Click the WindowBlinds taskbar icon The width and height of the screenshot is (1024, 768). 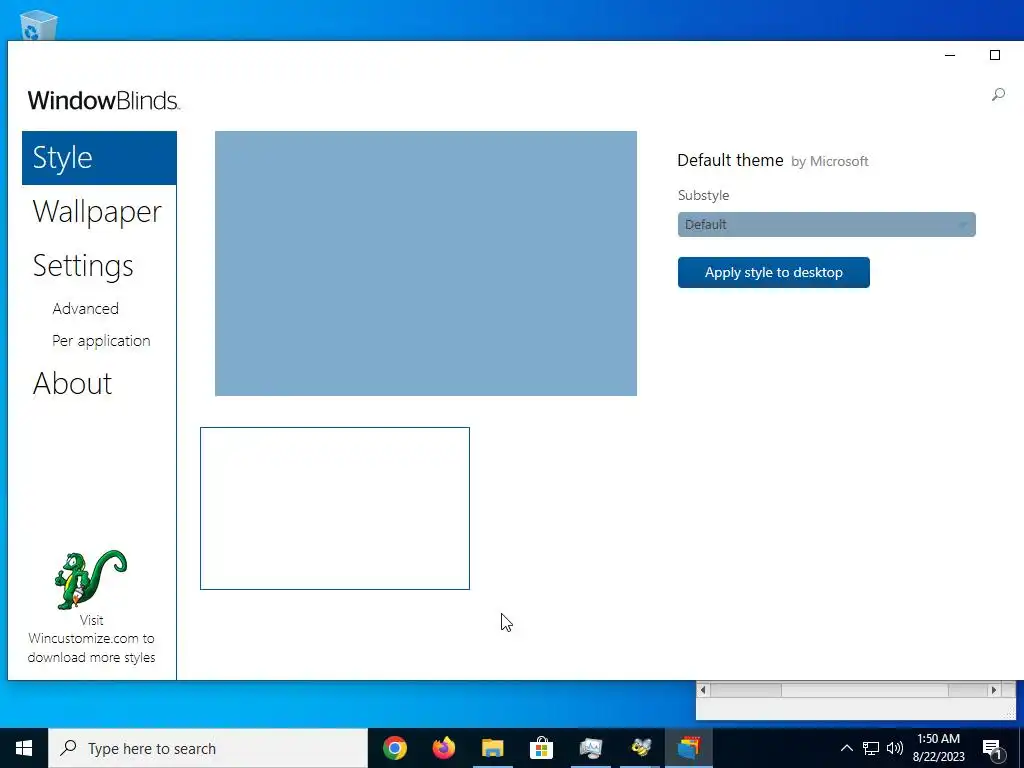click(689, 748)
